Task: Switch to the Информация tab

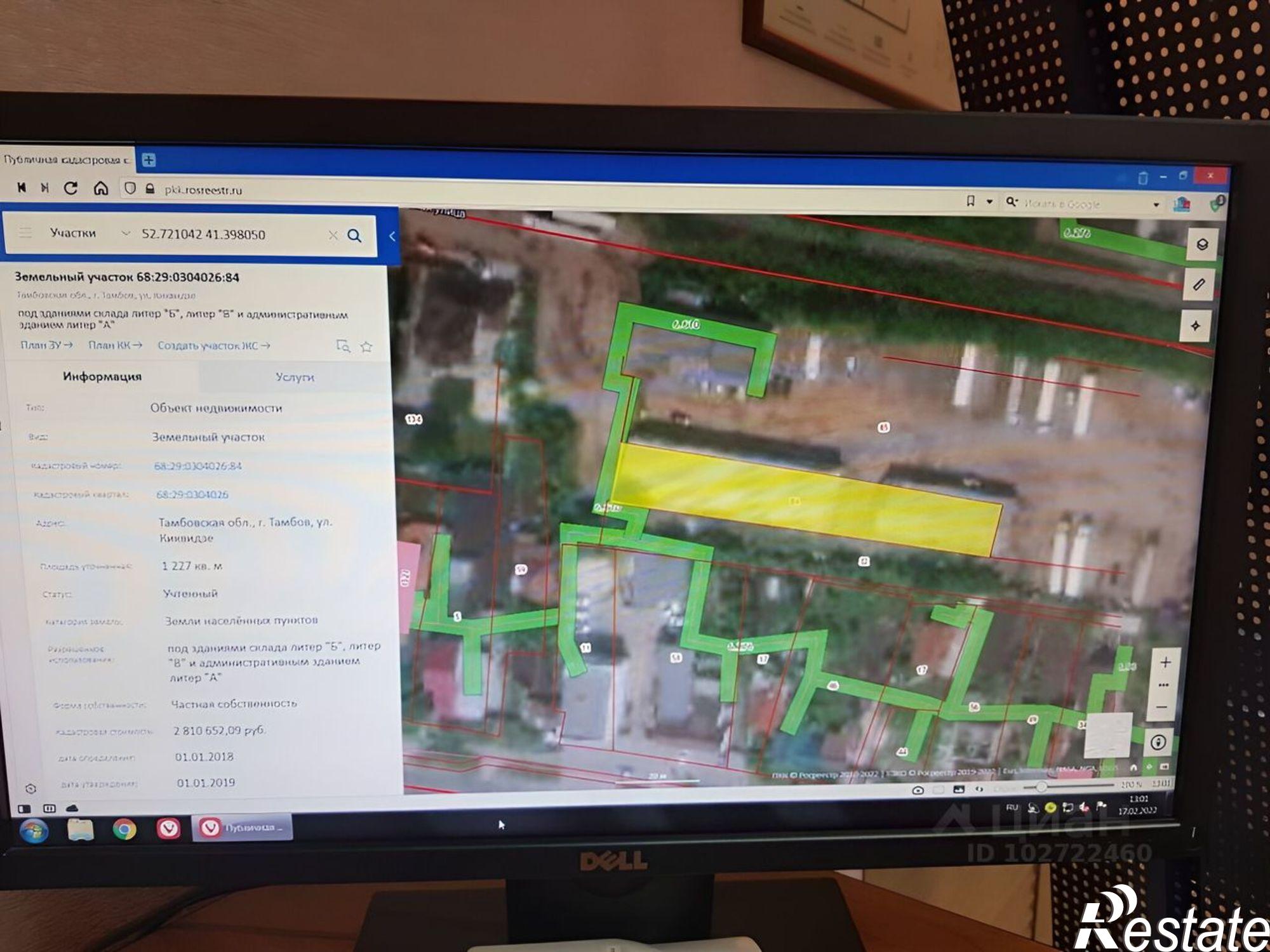Action: tap(102, 376)
